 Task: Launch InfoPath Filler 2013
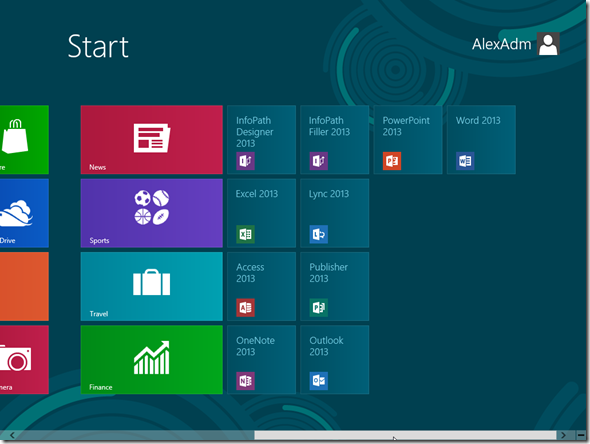(x=335, y=140)
